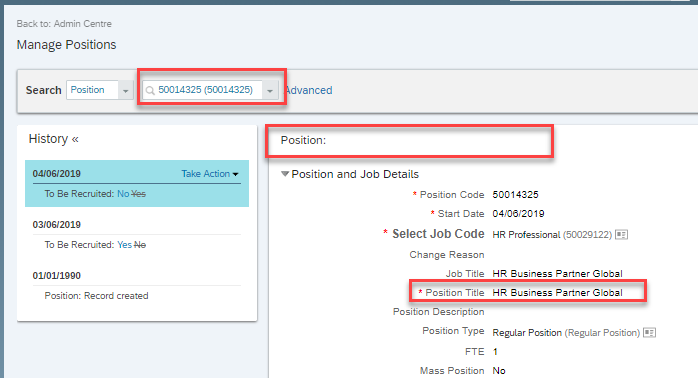Click FTE value 1

pos(495,352)
